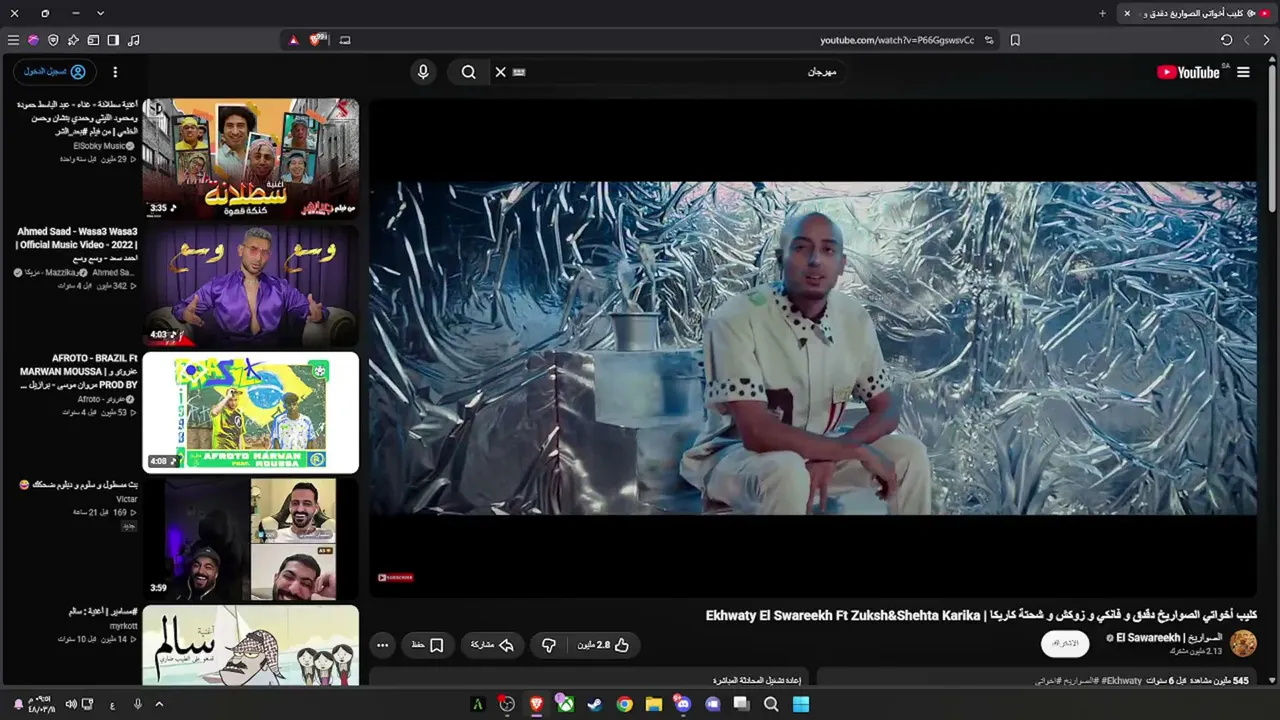Switch to Brave browser in the taskbar
This screenshot has width=1280, height=720.
click(x=537, y=704)
